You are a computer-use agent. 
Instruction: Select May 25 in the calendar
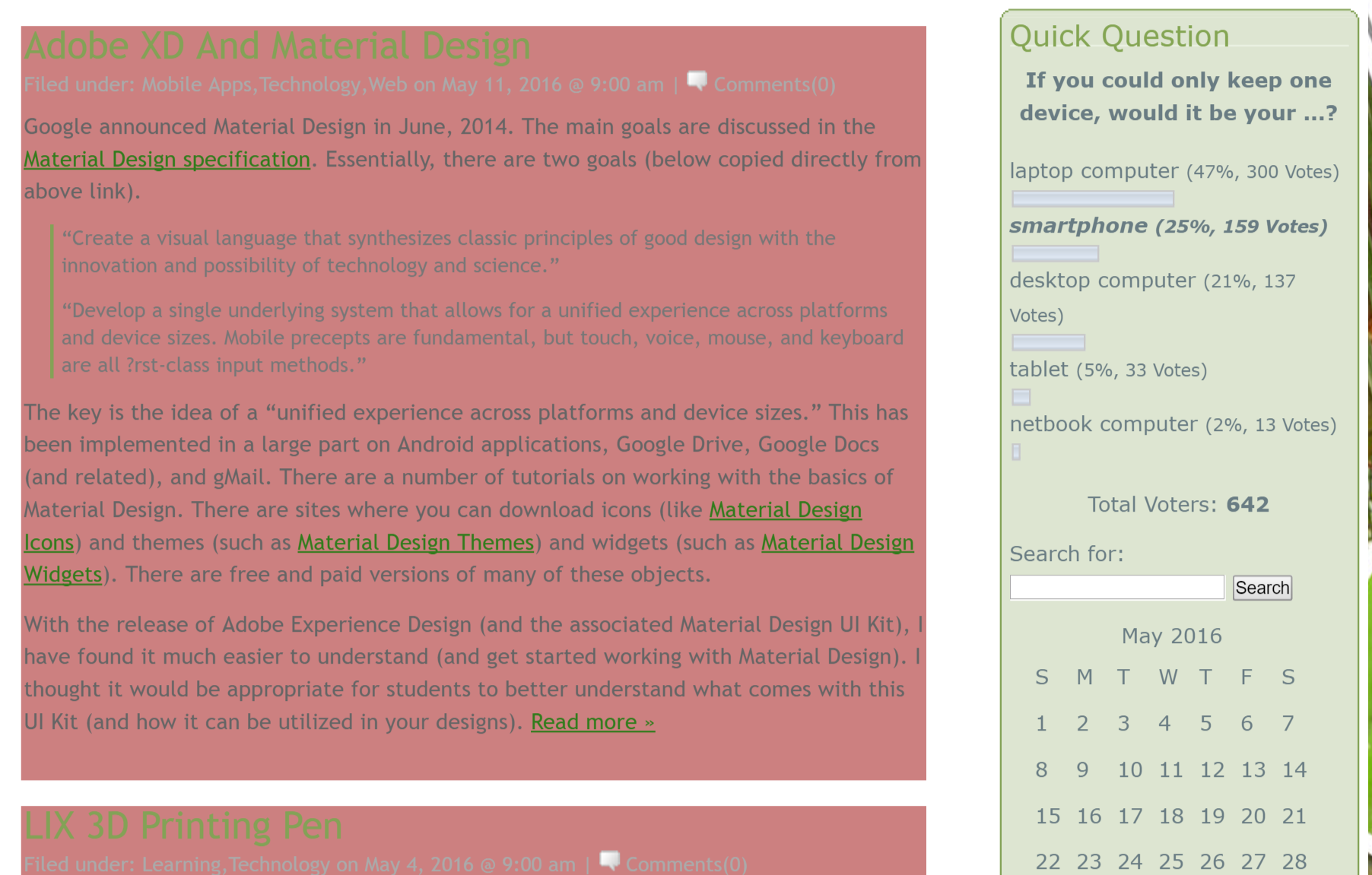click(x=1170, y=862)
